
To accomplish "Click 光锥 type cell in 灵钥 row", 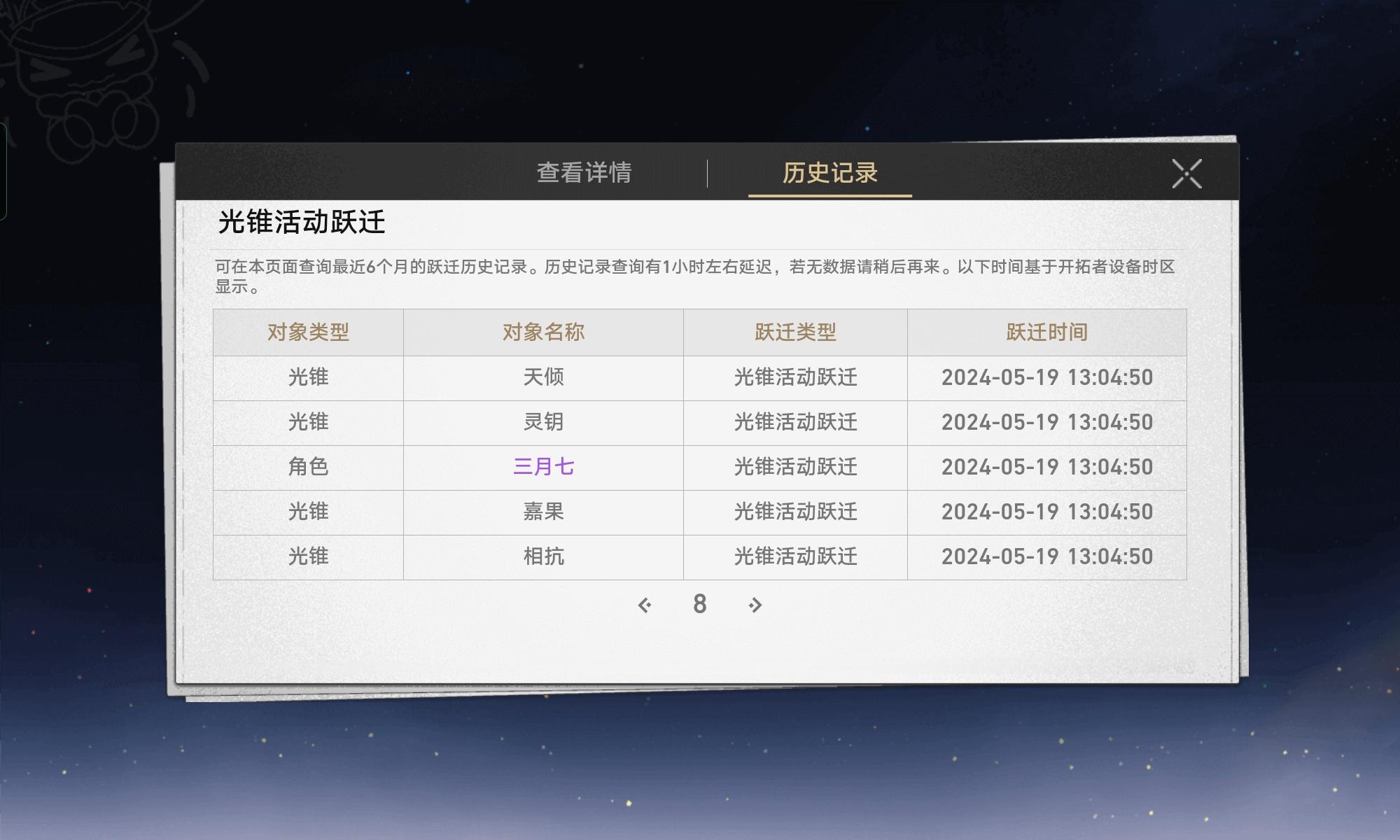I will point(308,422).
